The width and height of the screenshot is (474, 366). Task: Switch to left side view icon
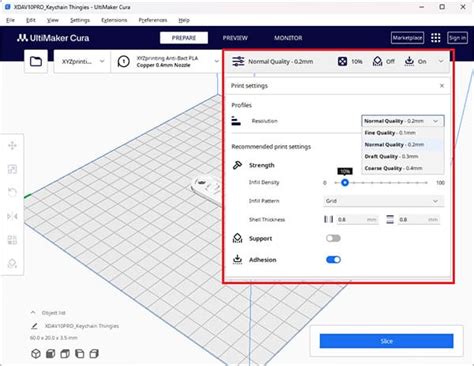(x=80, y=354)
